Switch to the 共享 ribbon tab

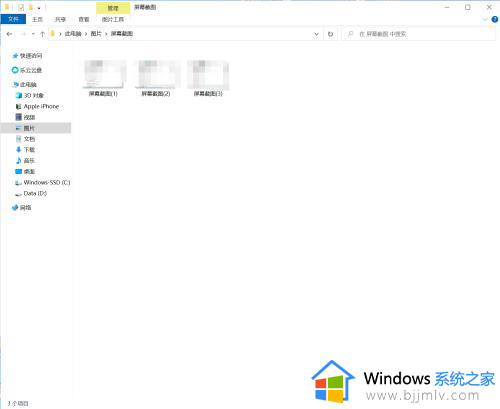(60, 19)
